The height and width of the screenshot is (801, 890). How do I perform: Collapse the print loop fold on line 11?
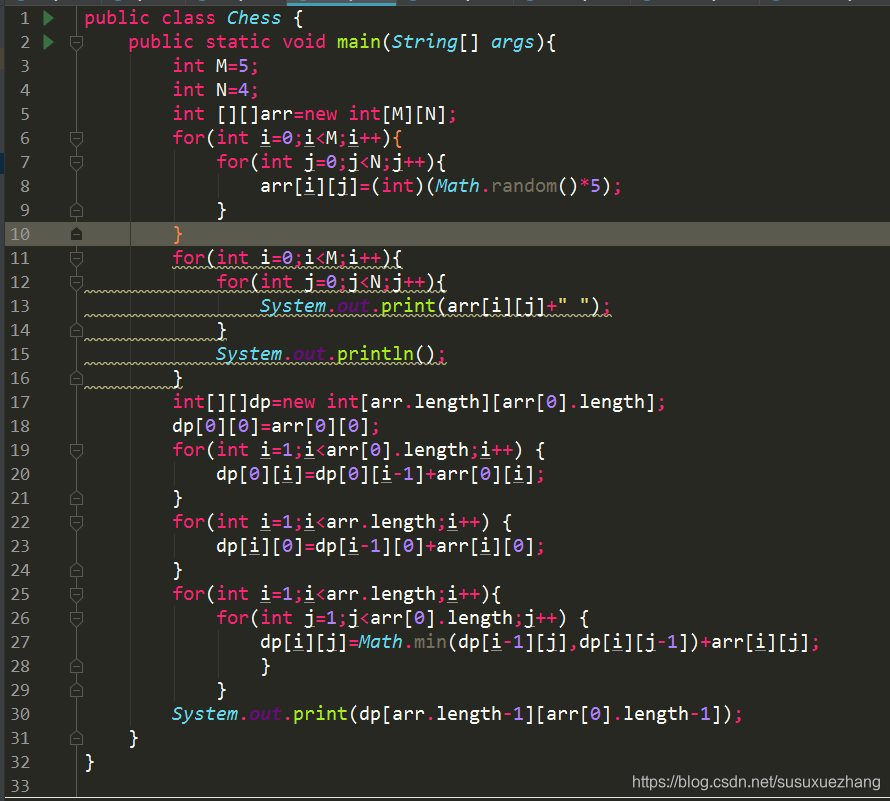76,258
